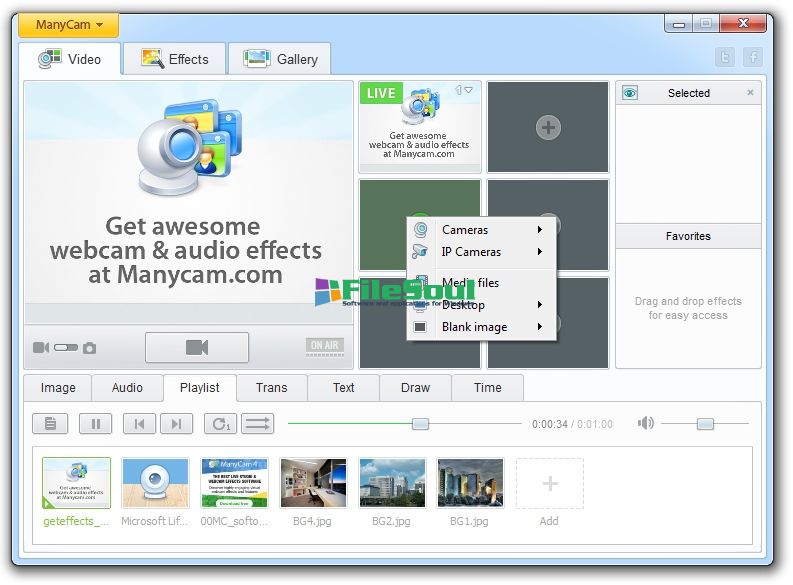The width and height of the screenshot is (793, 585).
Task: Switch to the Effects tab
Action: 175,59
